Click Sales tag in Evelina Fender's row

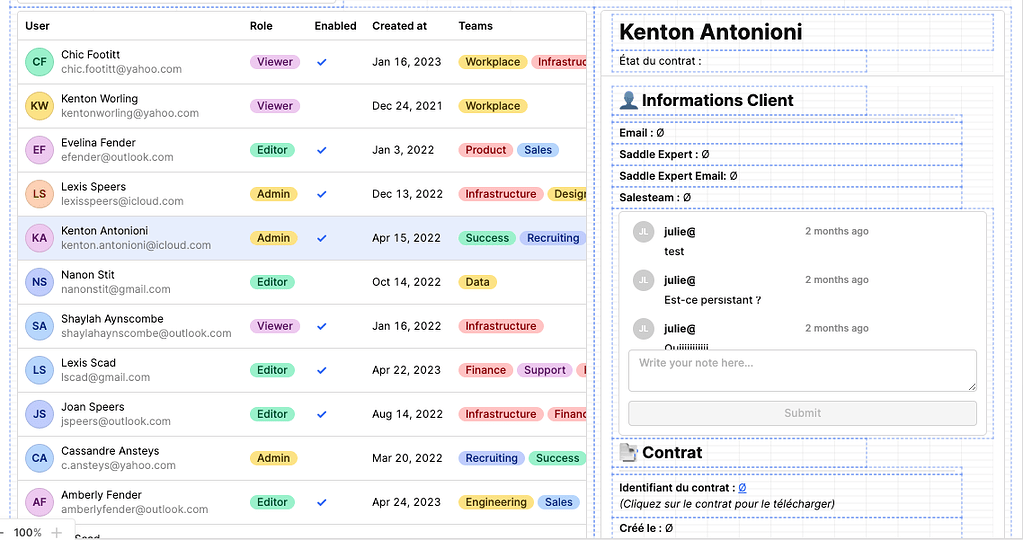pyautogui.click(x=538, y=150)
